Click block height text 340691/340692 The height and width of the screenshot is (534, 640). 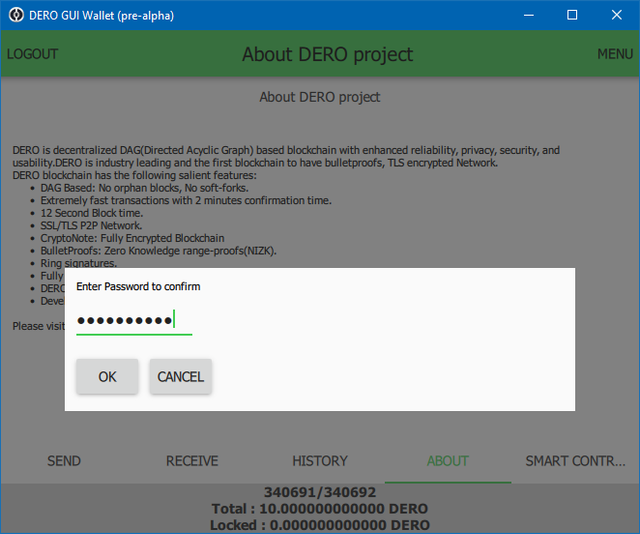tap(320, 492)
